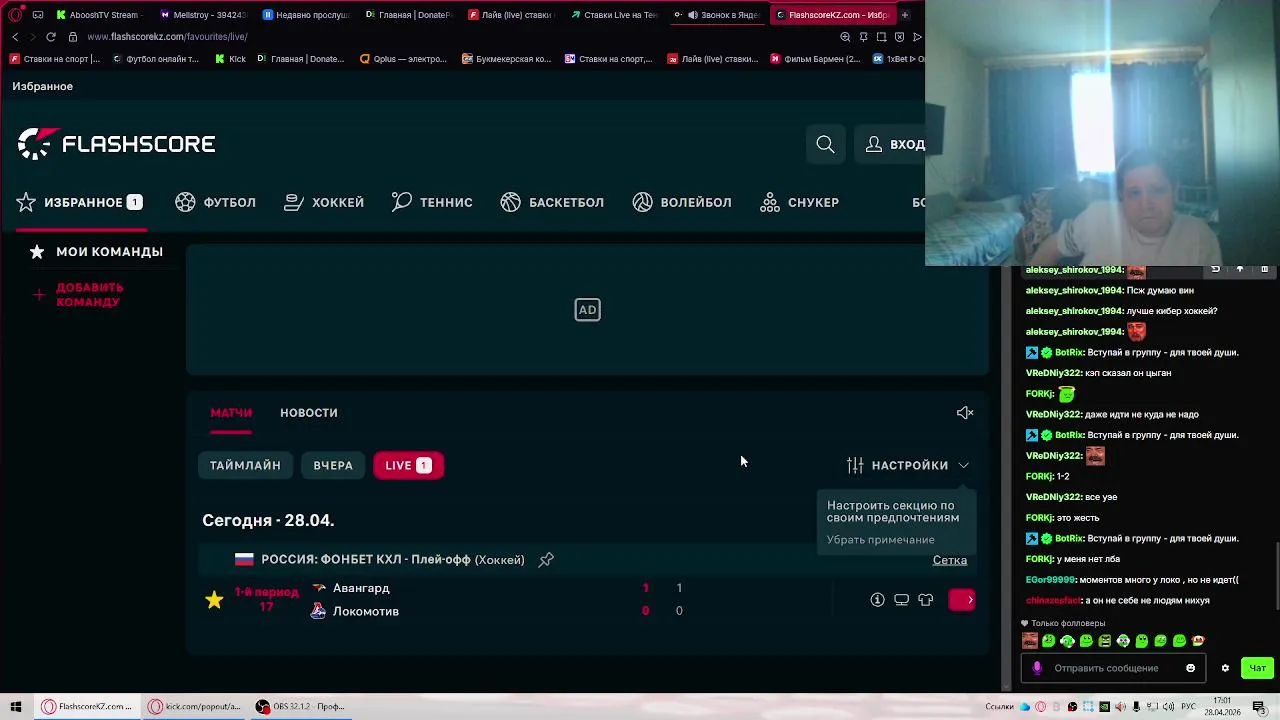Open a new browser tab with plus
The height and width of the screenshot is (720, 1280).
click(x=904, y=15)
